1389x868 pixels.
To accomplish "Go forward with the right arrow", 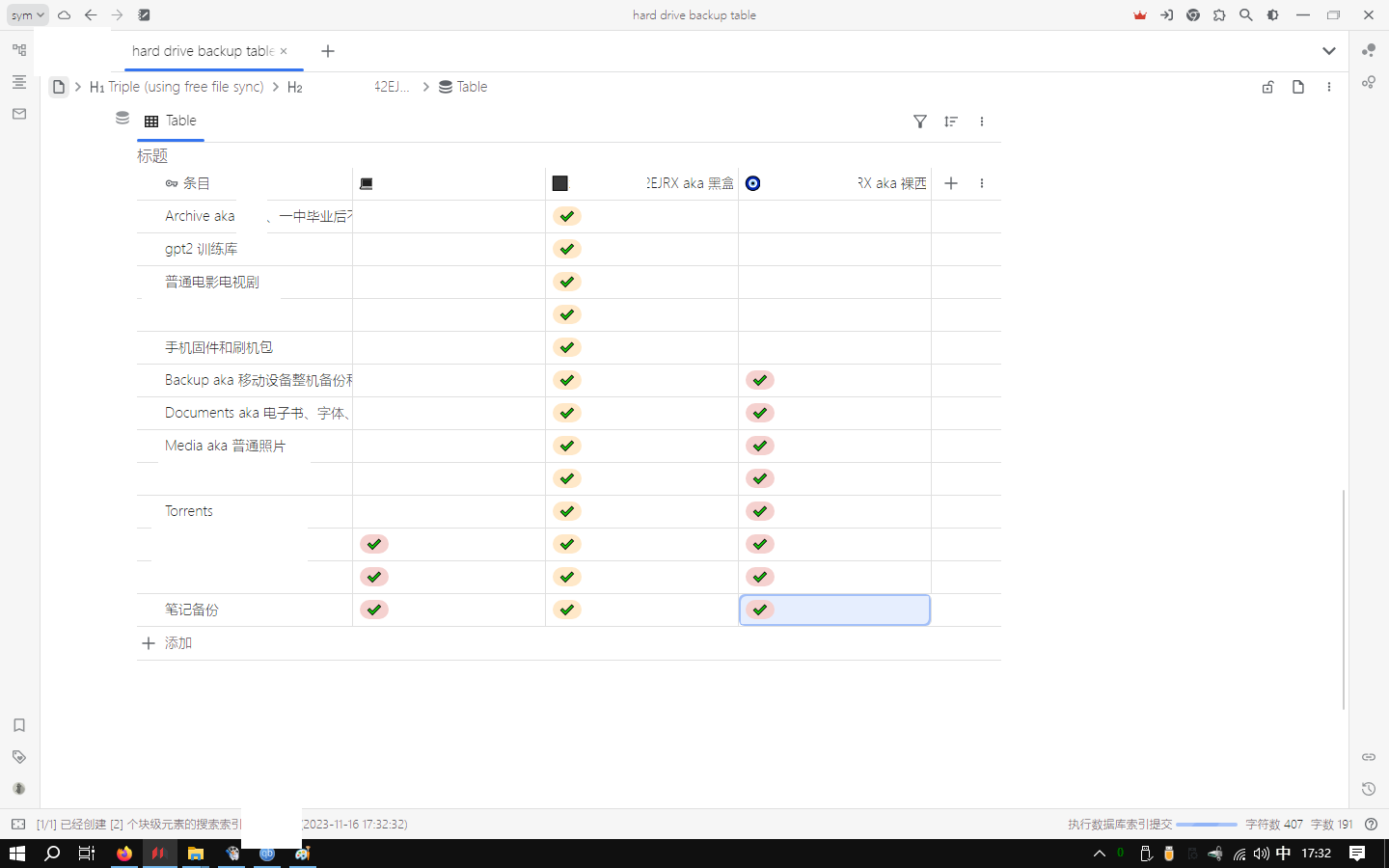I will (x=117, y=15).
